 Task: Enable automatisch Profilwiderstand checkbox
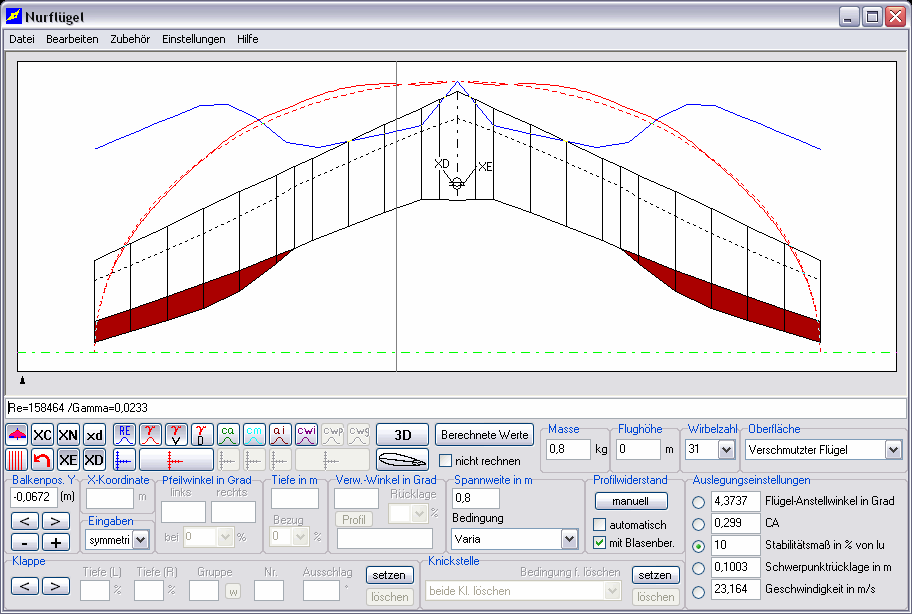click(600, 524)
